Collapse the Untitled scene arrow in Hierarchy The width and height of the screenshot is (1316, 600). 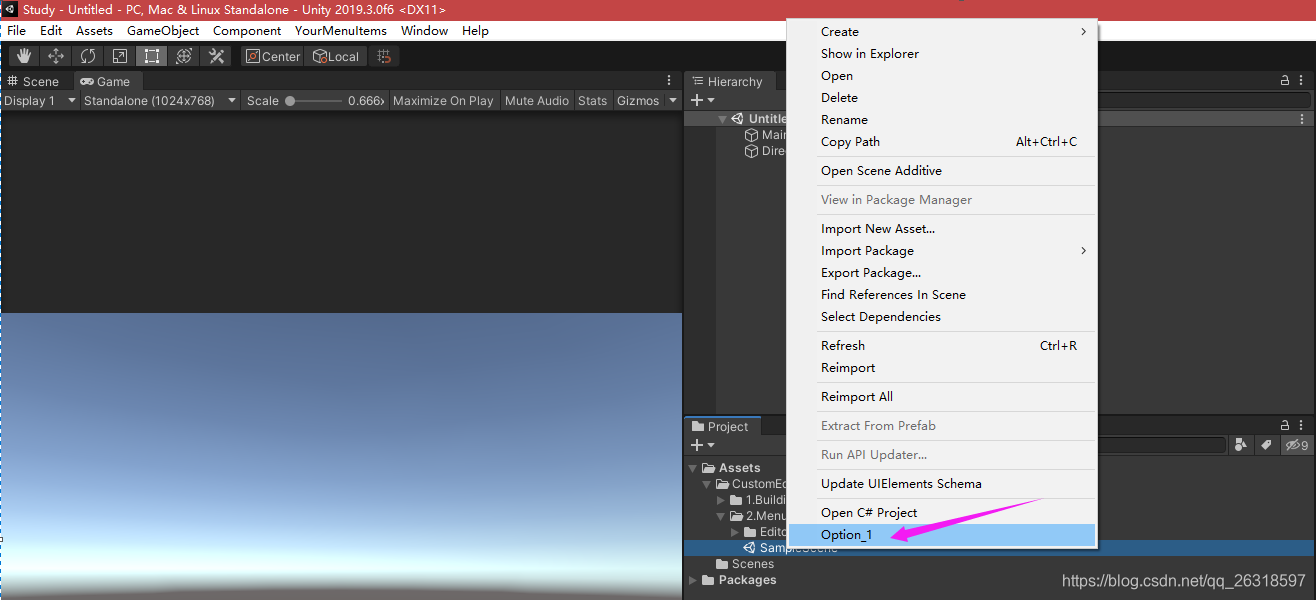722,119
